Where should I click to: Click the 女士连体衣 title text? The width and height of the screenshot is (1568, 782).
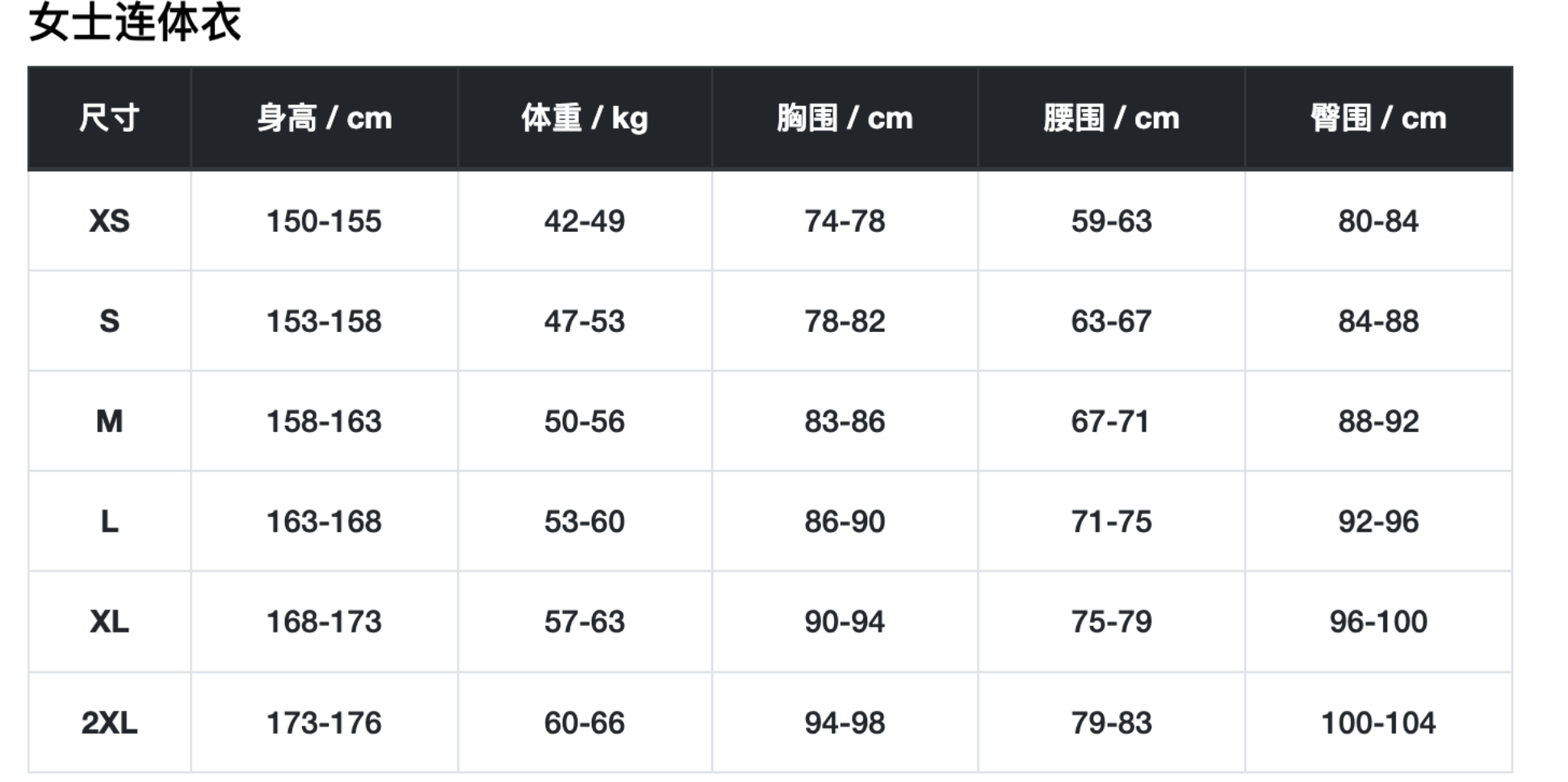click(x=135, y=23)
